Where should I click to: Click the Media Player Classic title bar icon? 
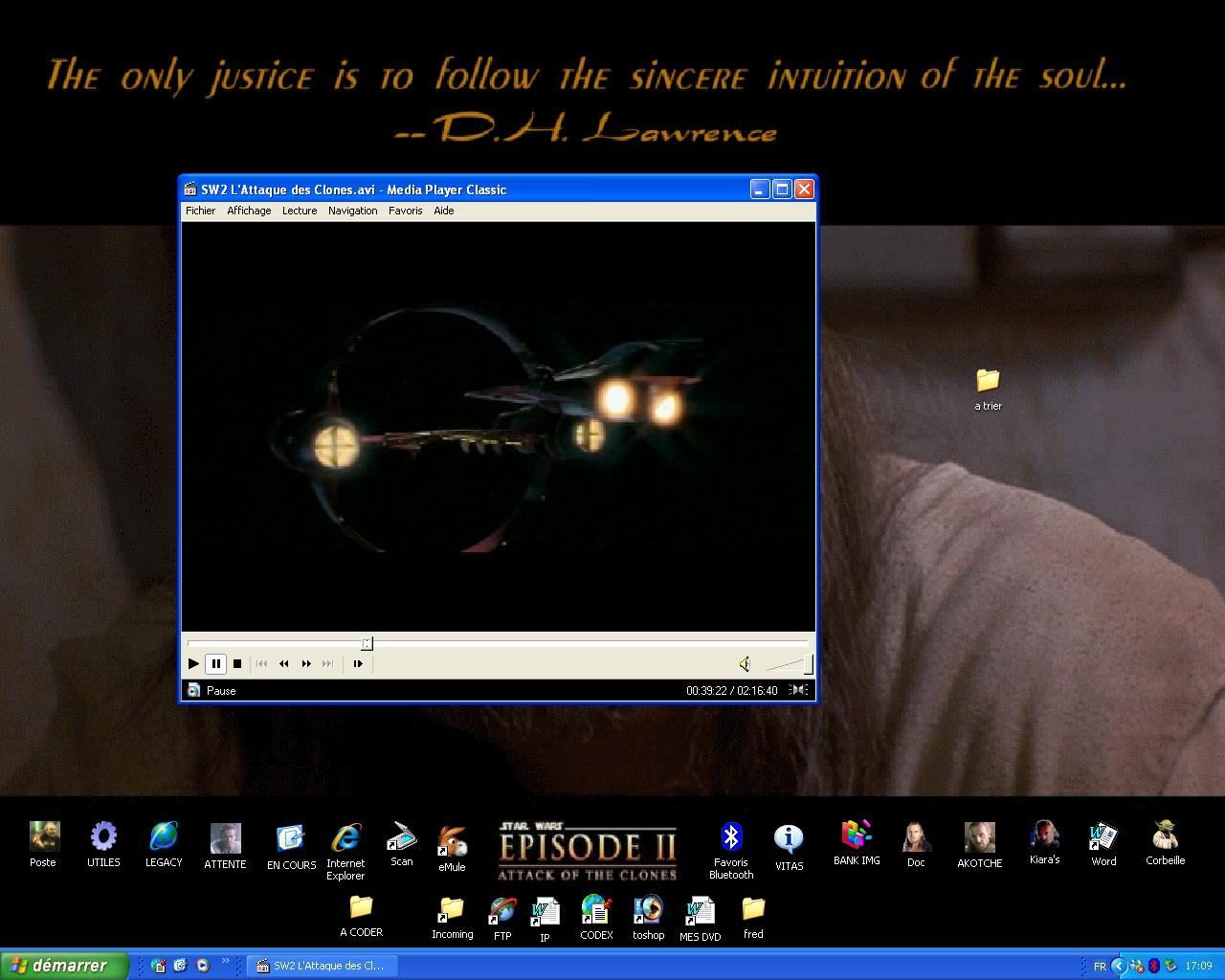click(191, 189)
